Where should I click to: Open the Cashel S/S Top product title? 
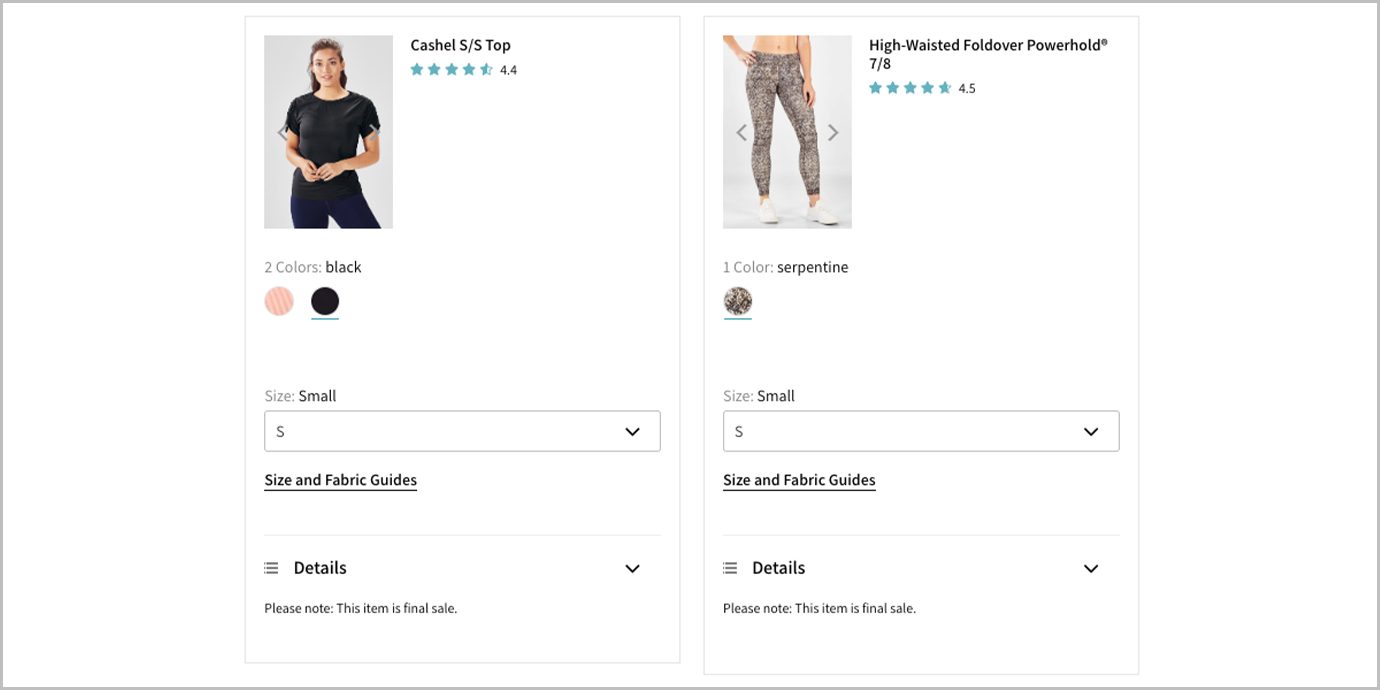coord(460,45)
